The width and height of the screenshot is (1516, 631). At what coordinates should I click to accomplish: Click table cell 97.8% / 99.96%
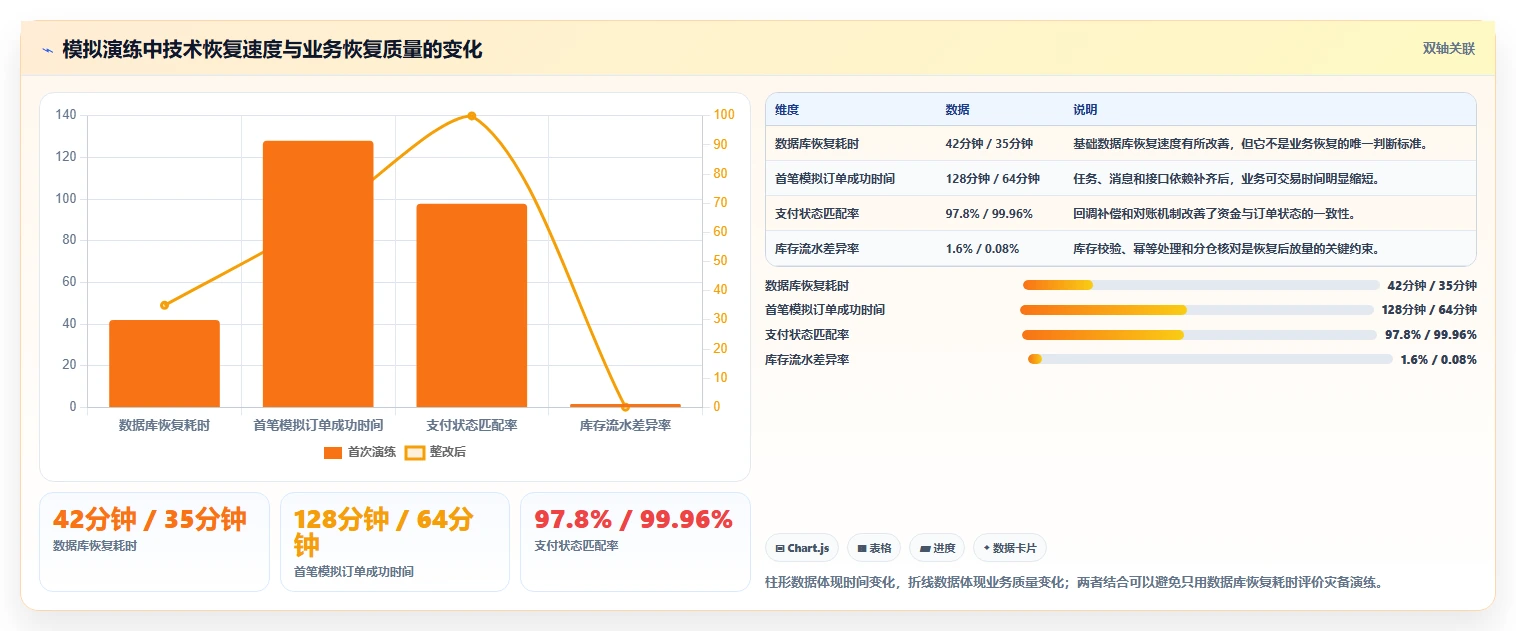tap(989, 214)
